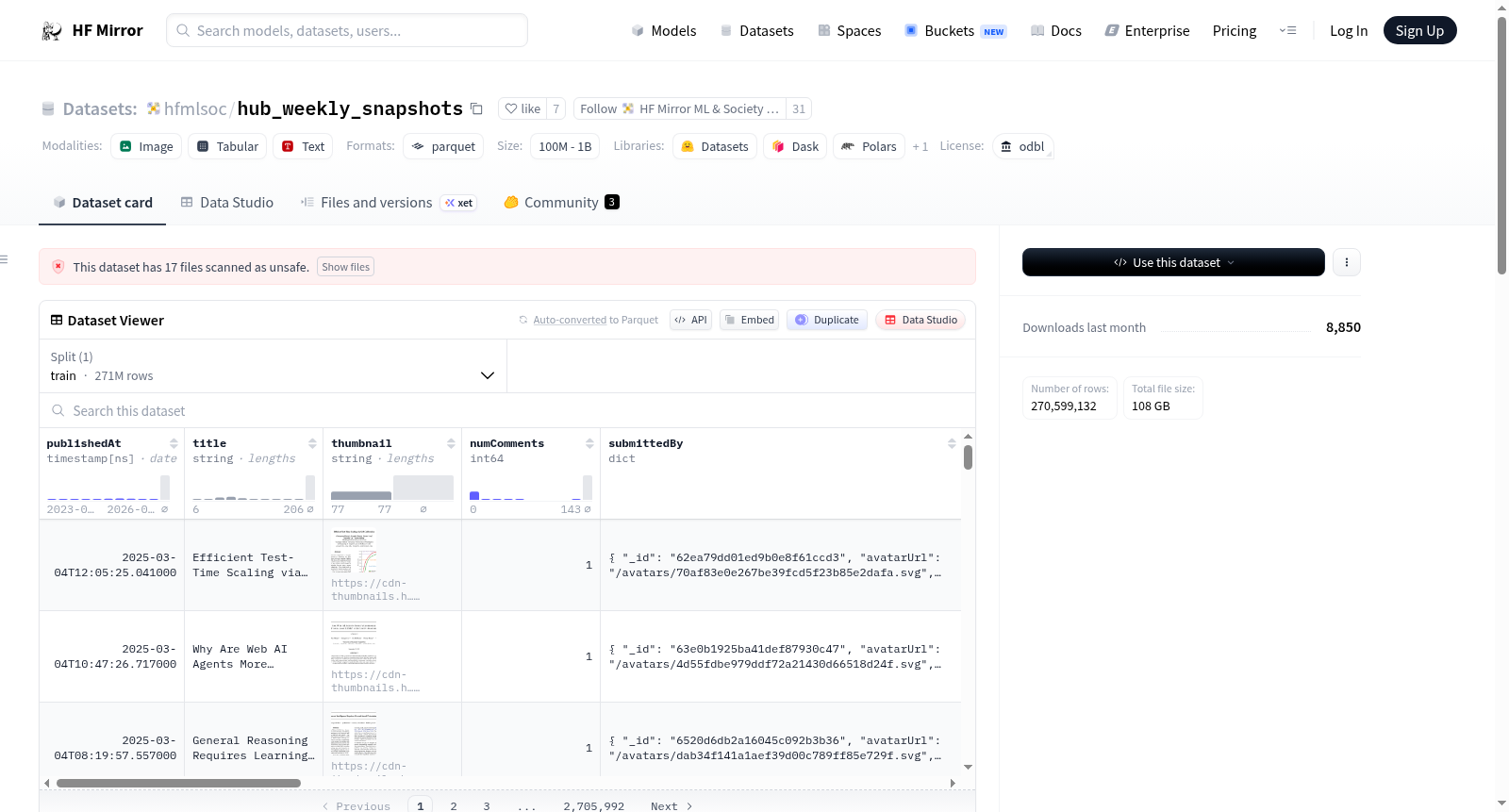The height and width of the screenshot is (812, 1509).
Task: Open Spaces from the top bar
Action: click(849, 30)
